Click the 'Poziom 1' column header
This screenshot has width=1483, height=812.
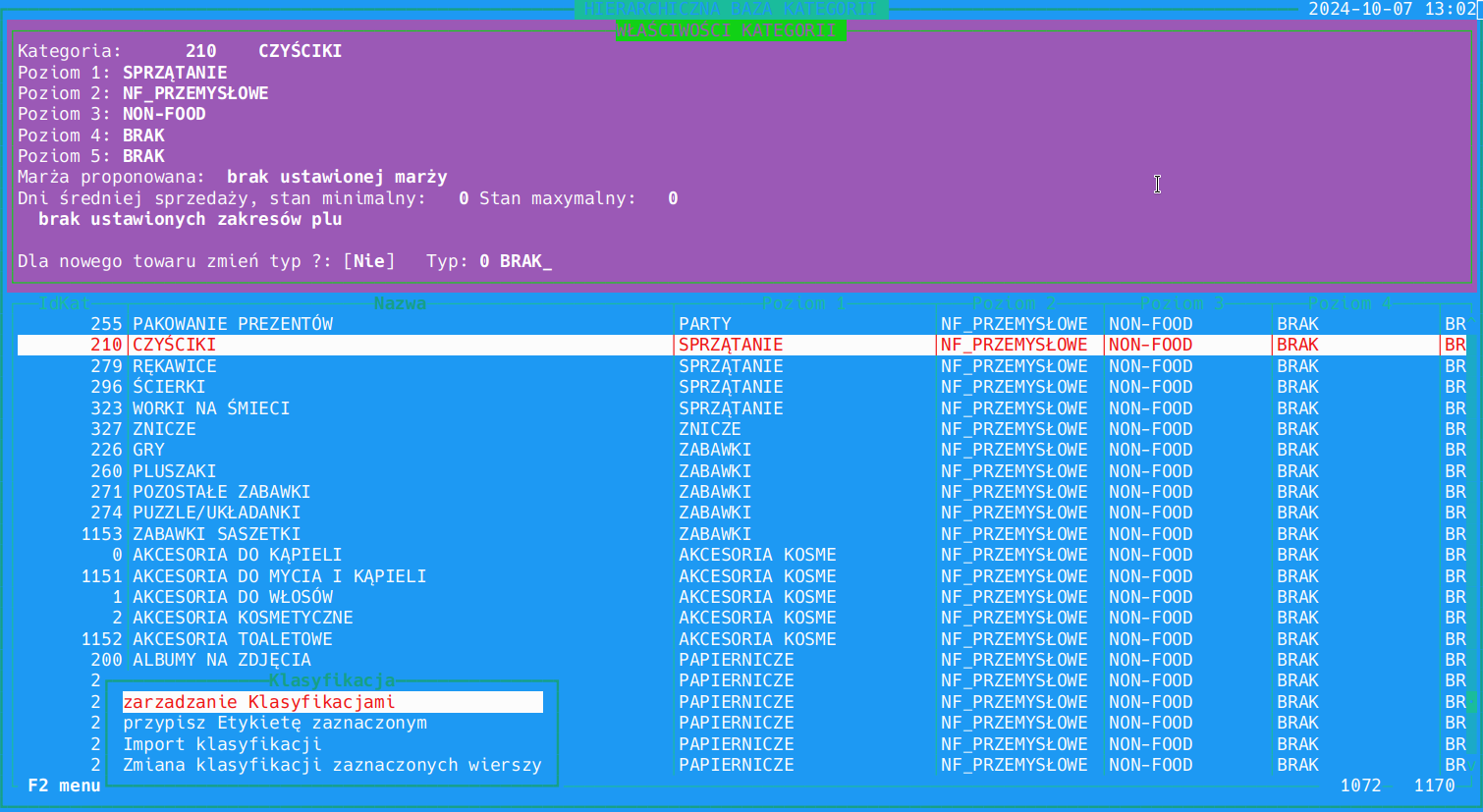804,303
